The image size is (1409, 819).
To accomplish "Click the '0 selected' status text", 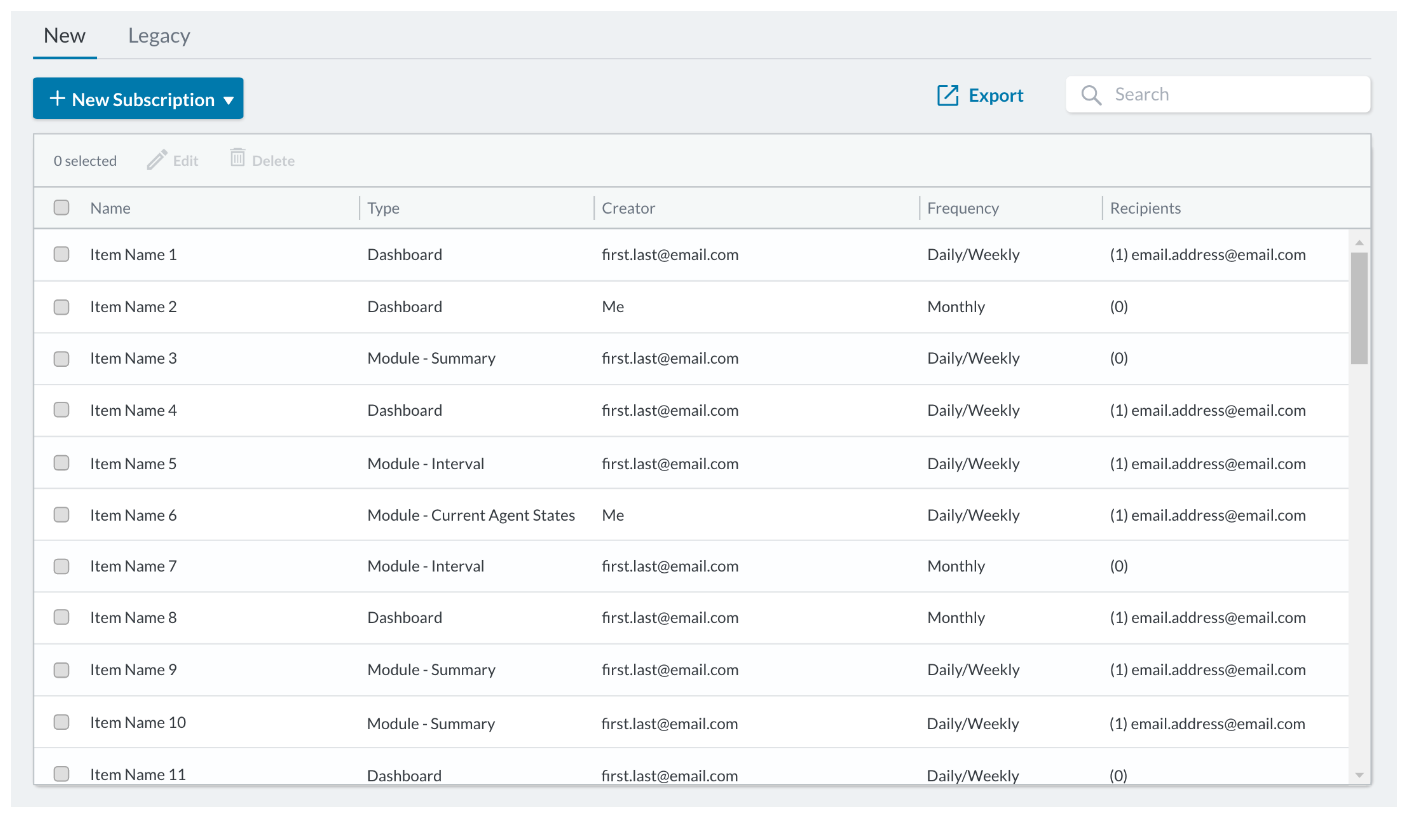I will tap(85, 161).
